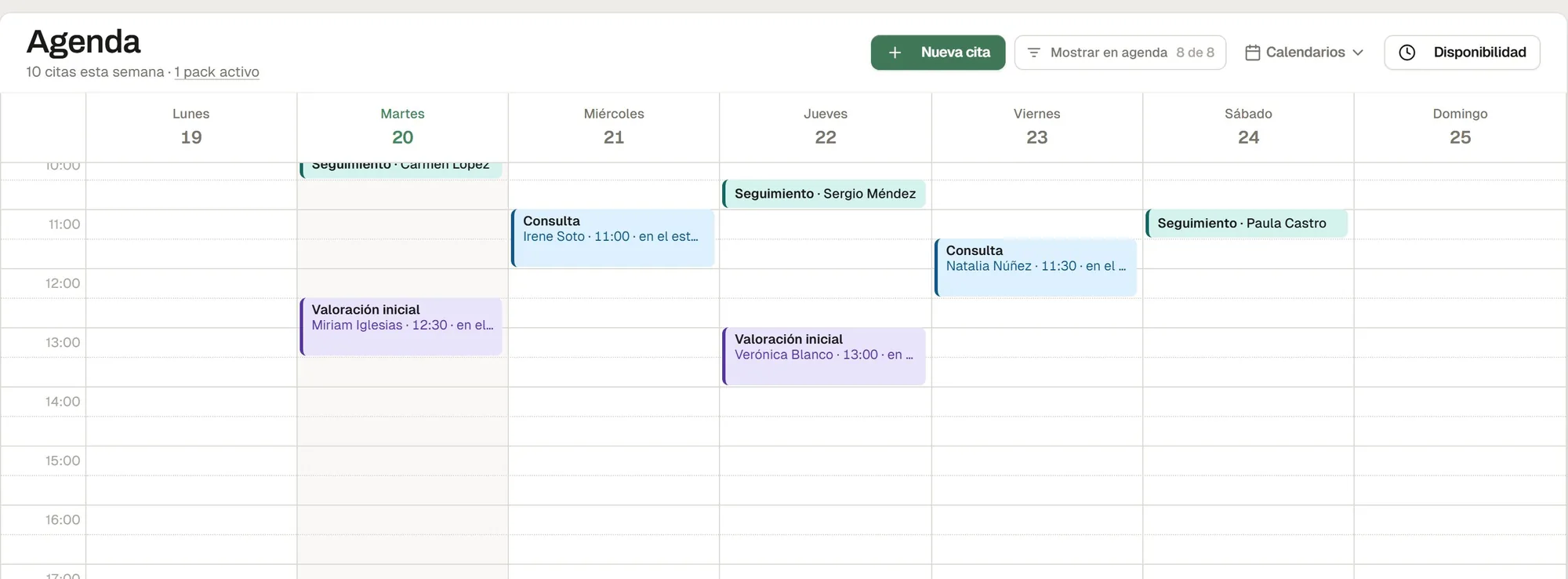This screenshot has width=1568, height=579.
Task: Create a new appointment with Nueva cita
Action: [x=938, y=53]
